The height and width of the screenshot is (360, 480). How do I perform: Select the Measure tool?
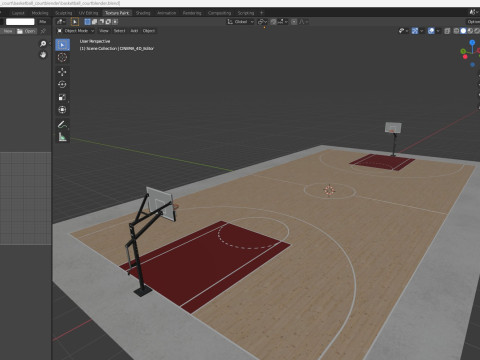pyautogui.click(x=62, y=137)
